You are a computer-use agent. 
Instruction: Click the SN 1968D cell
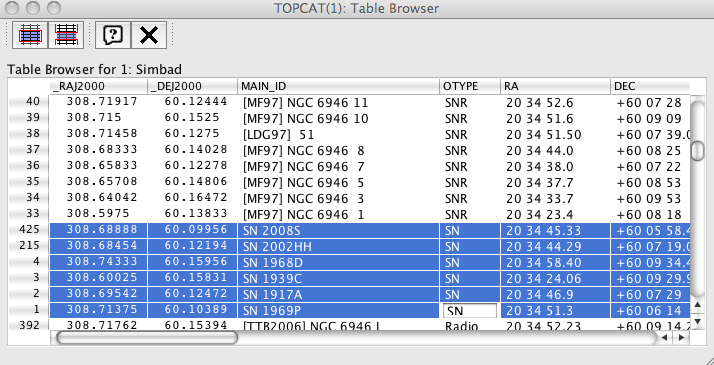(x=338, y=263)
